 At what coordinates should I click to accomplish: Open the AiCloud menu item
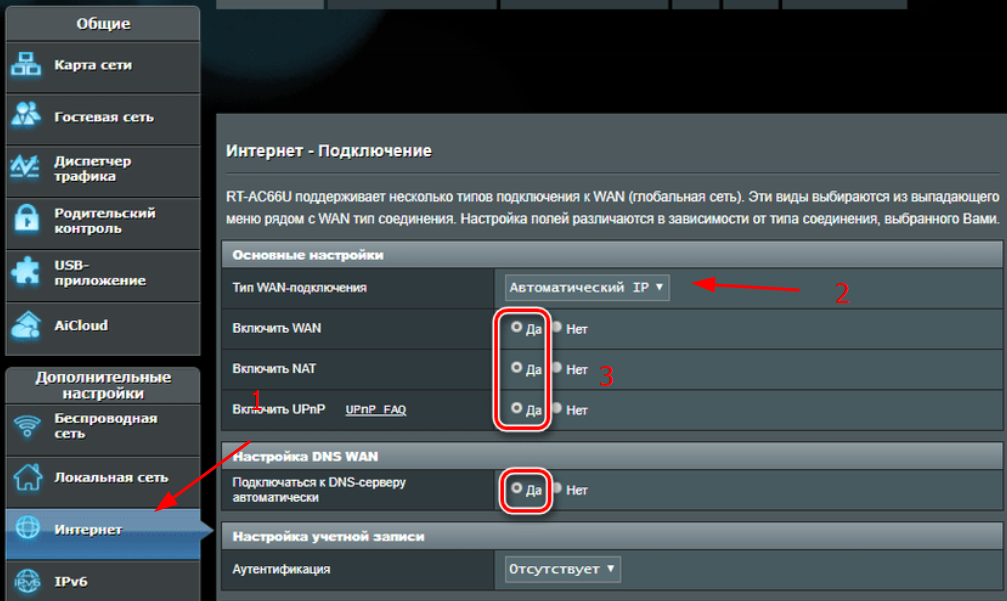(x=103, y=328)
